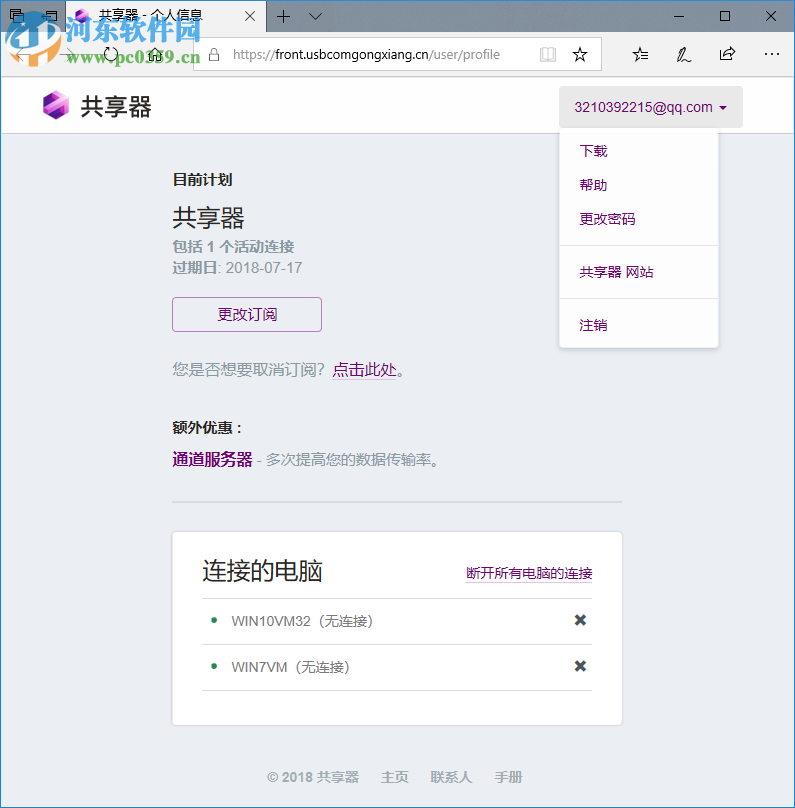Click the © 2018 共享器 footer text
Screen dimensions: 795x808
pyautogui.click(x=313, y=777)
